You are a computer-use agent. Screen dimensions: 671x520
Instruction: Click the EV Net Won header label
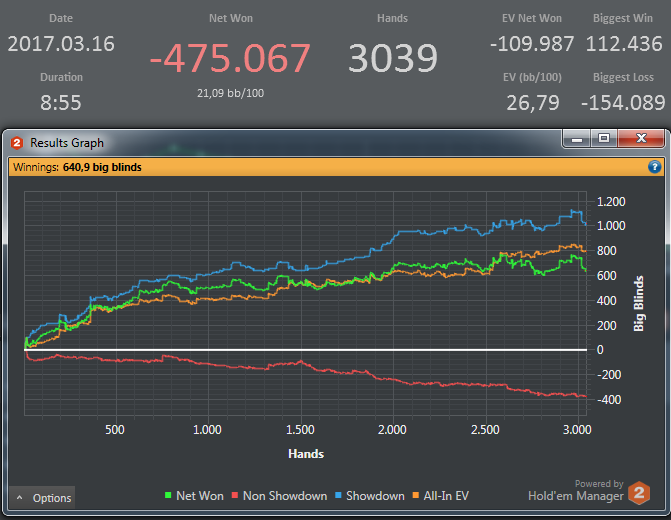coord(531,18)
